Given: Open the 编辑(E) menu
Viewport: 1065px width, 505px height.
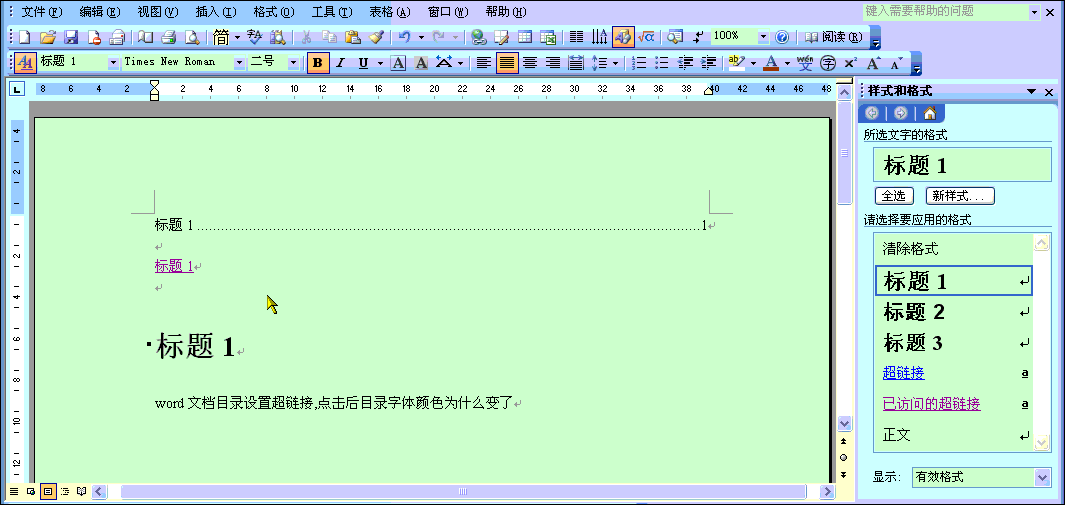Looking at the screenshot, I should click(99, 12).
